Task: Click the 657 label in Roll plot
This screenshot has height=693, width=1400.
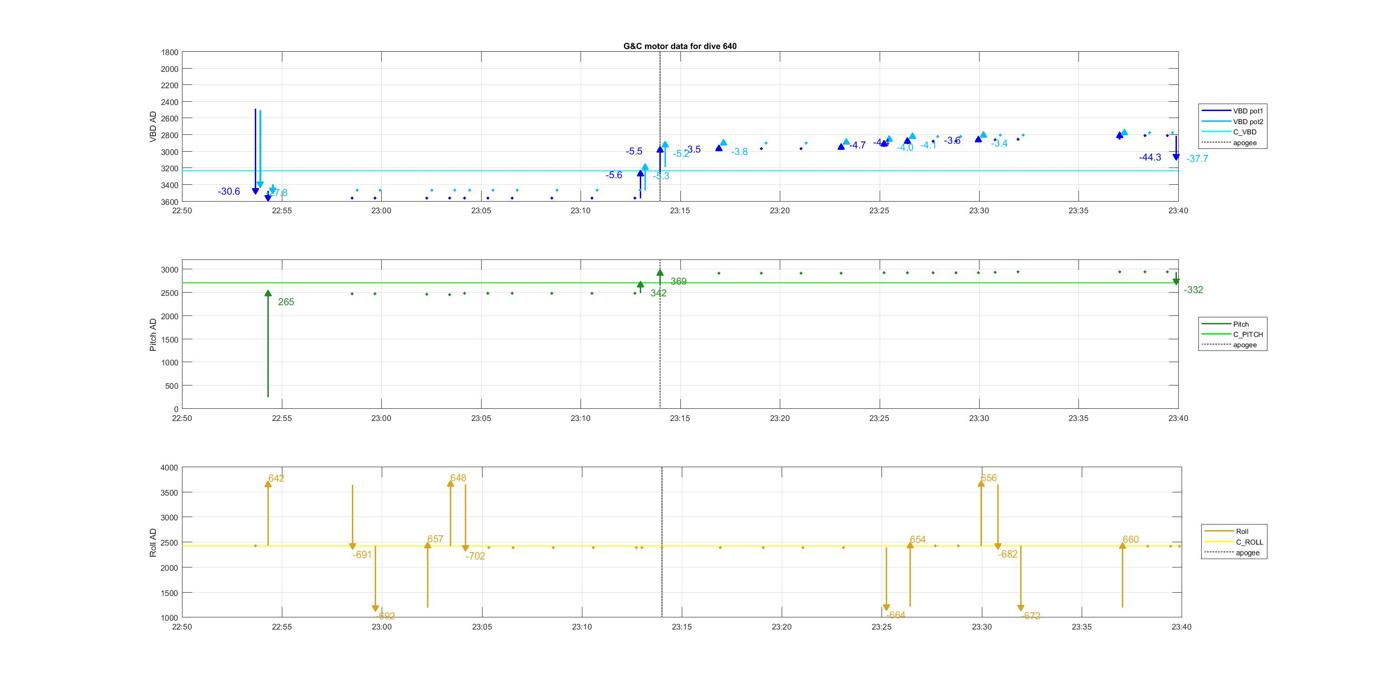Action: (435, 540)
